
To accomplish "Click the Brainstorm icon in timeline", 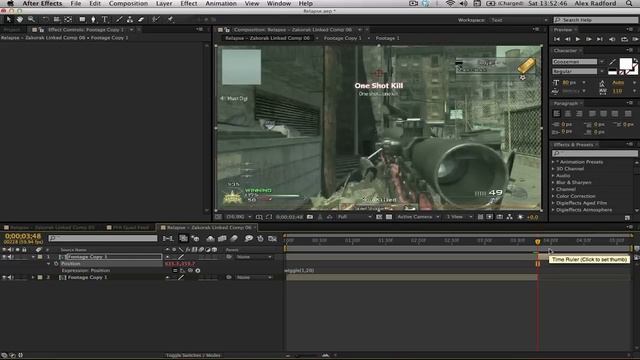I will point(249,238).
